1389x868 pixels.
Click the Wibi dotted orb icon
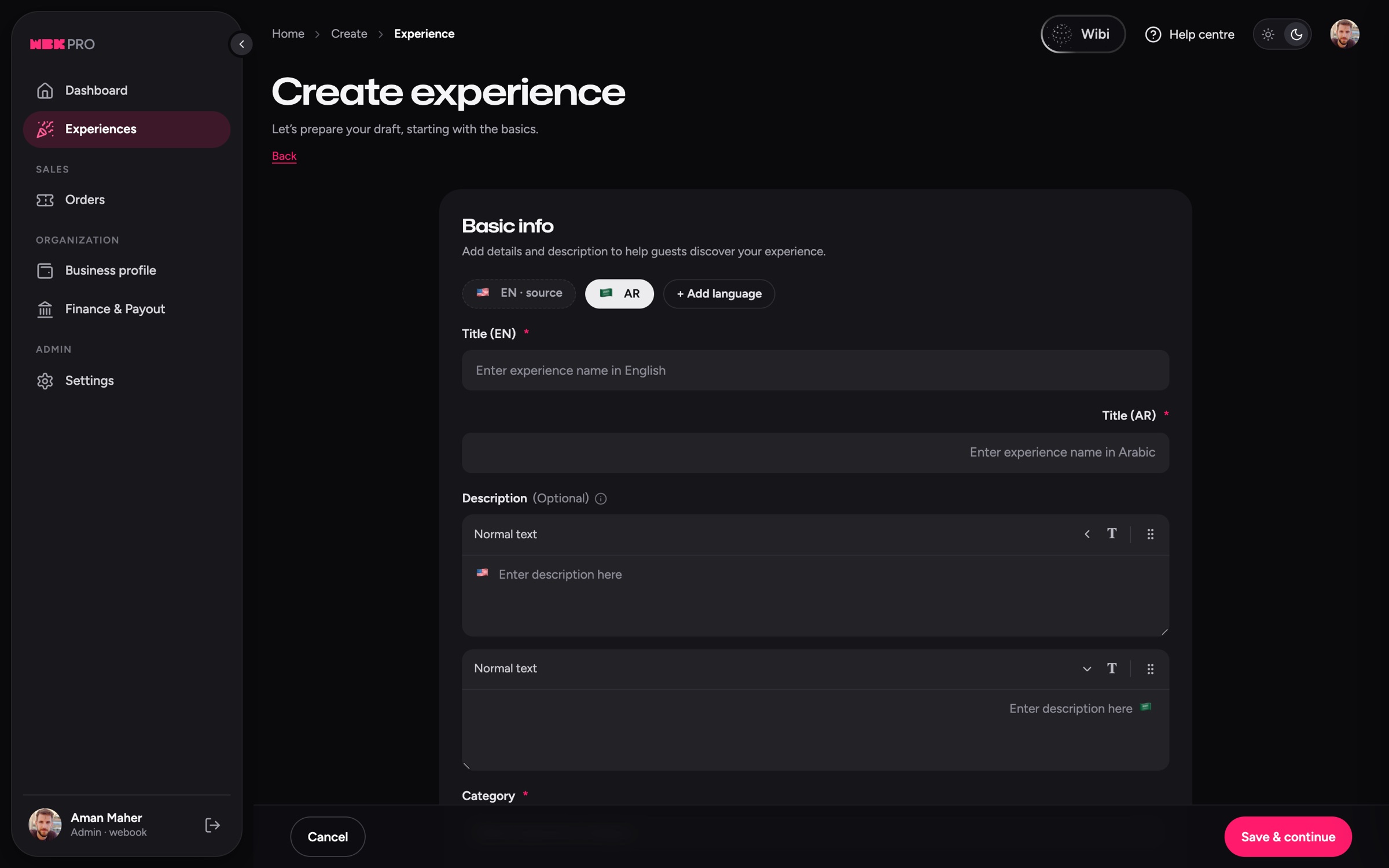click(1061, 34)
